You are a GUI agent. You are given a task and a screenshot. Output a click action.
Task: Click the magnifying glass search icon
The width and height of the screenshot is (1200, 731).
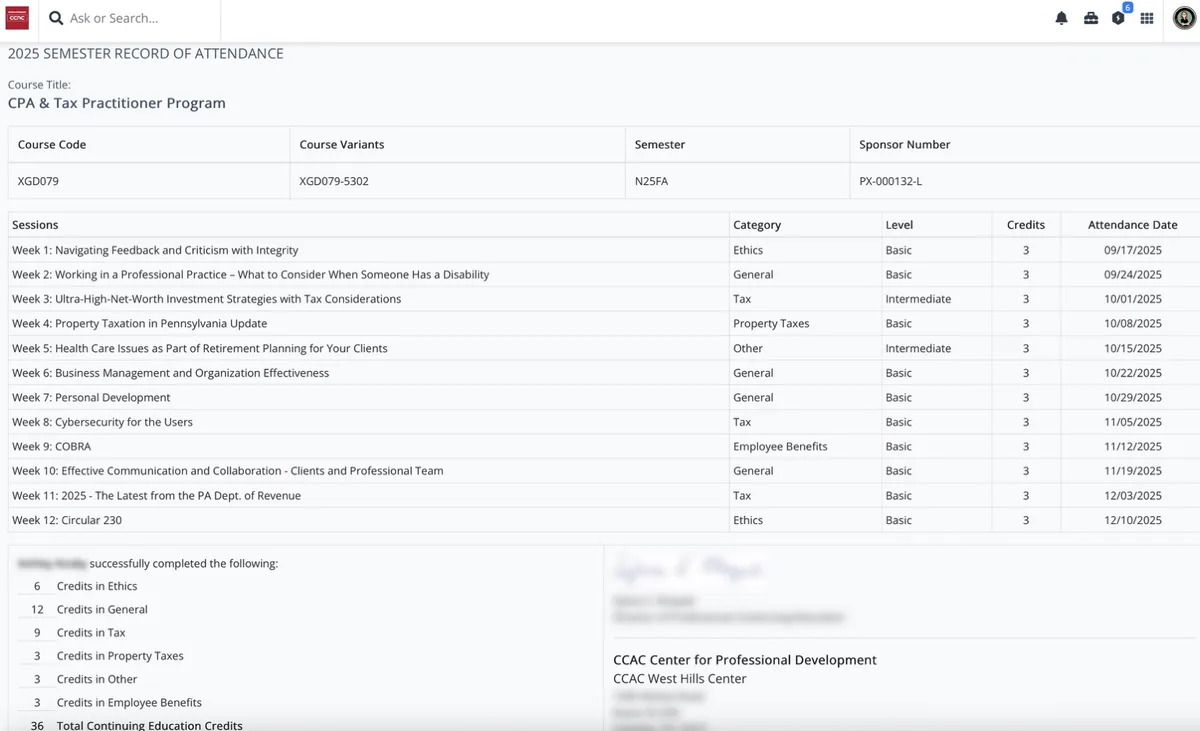click(x=56, y=18)
